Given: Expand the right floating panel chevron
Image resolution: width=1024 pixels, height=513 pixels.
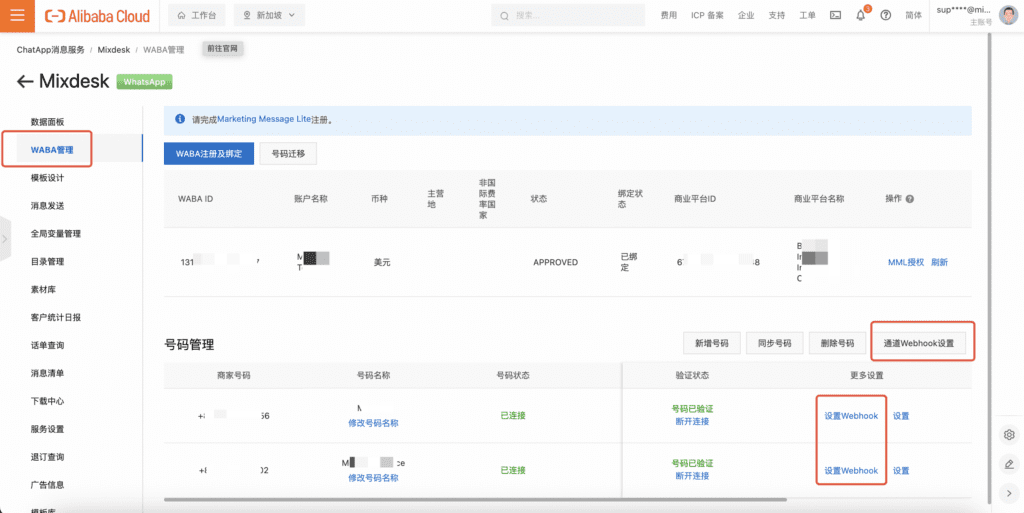Looking at the screenshot, I should (1009, 493).
